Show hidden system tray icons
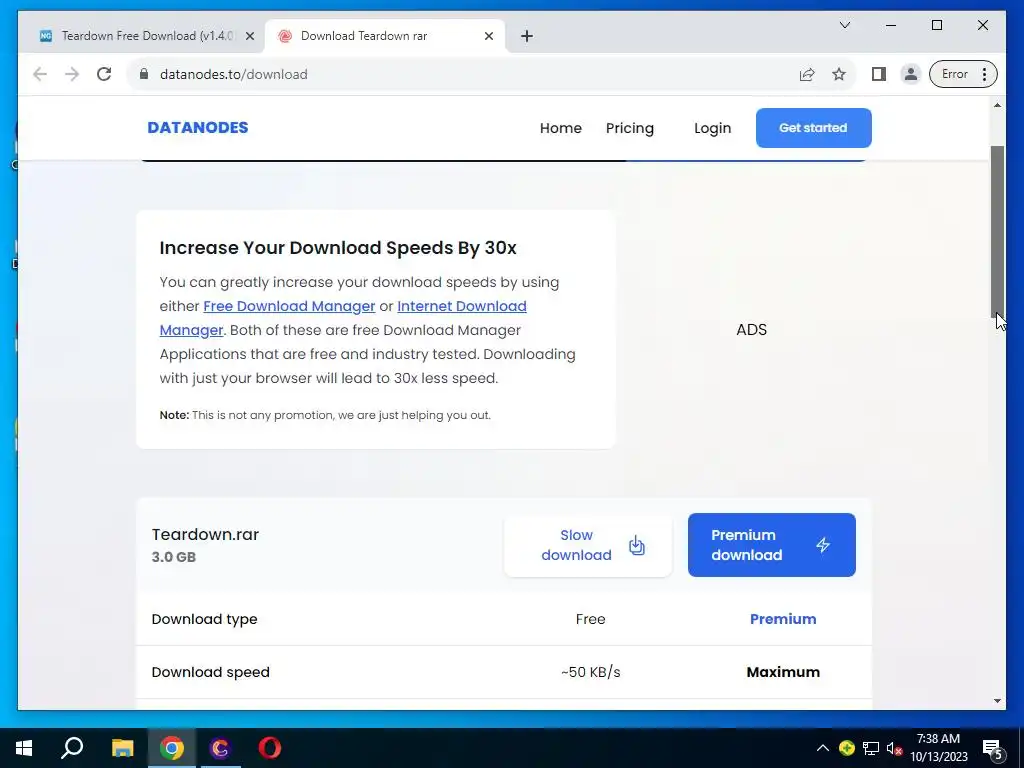The height and width of the screenshot is (768, 1024). click(x=823, y=748)
